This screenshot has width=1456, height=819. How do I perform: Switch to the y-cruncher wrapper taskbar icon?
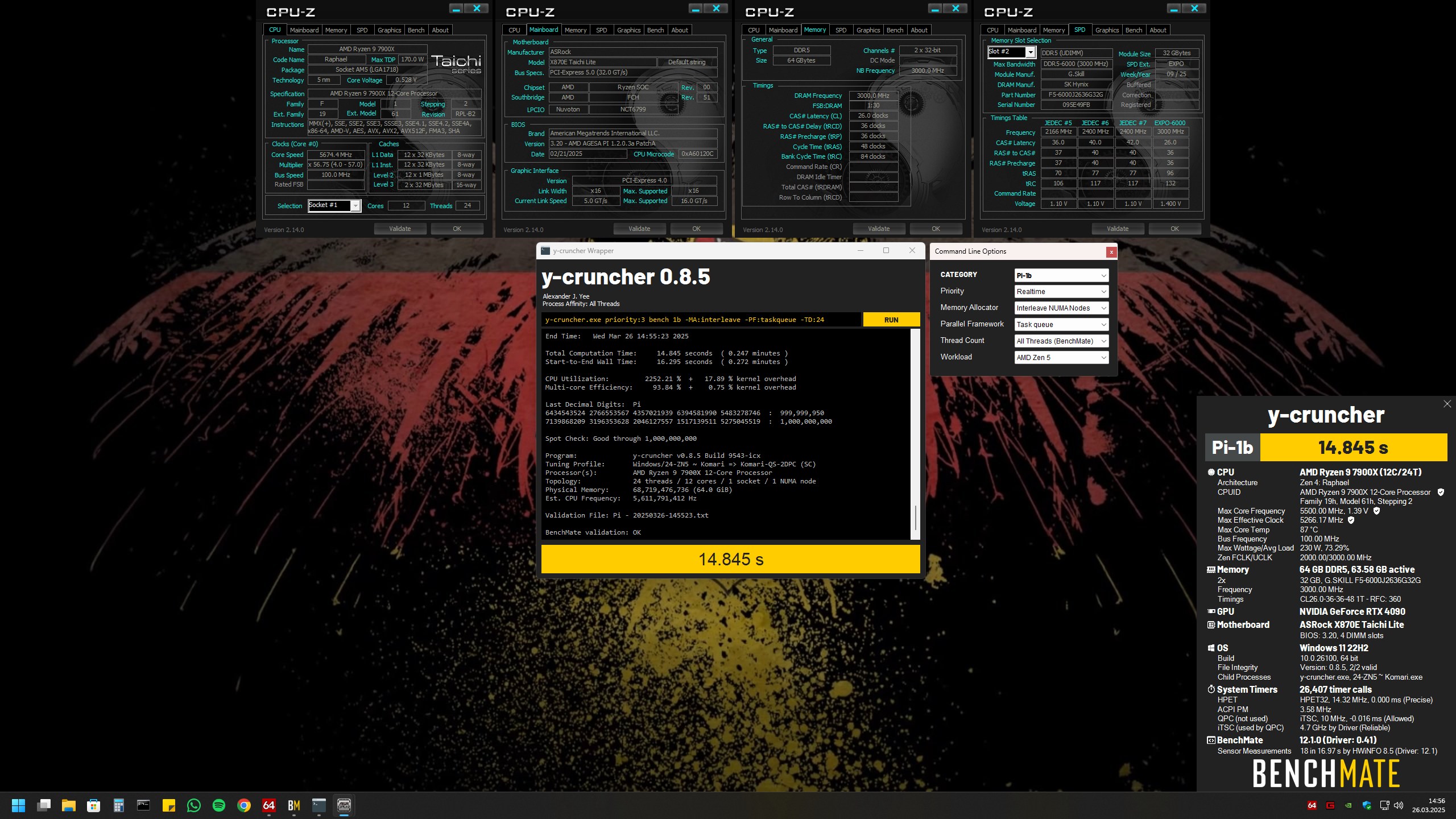tap(318, 805)
